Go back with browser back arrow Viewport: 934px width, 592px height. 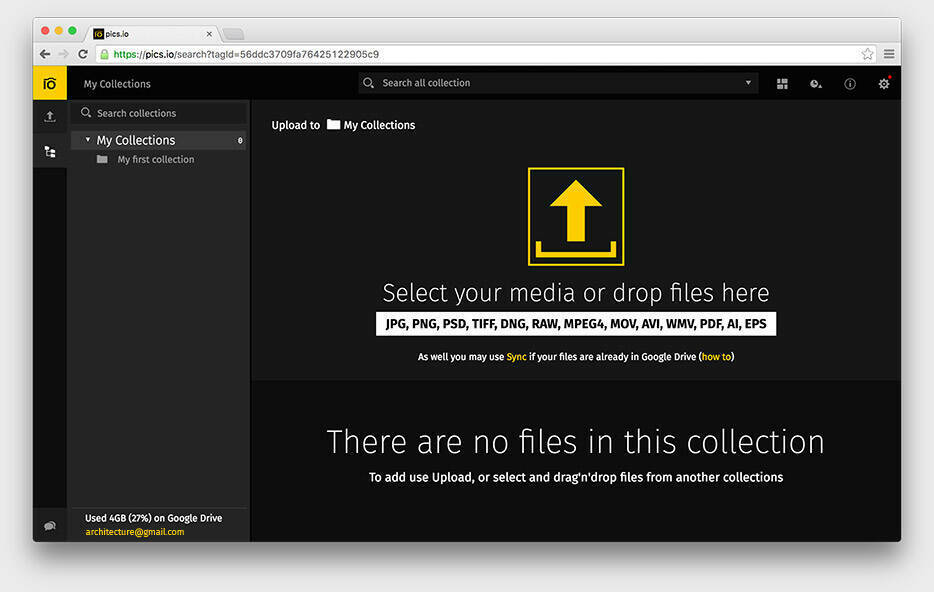[45, 54]
